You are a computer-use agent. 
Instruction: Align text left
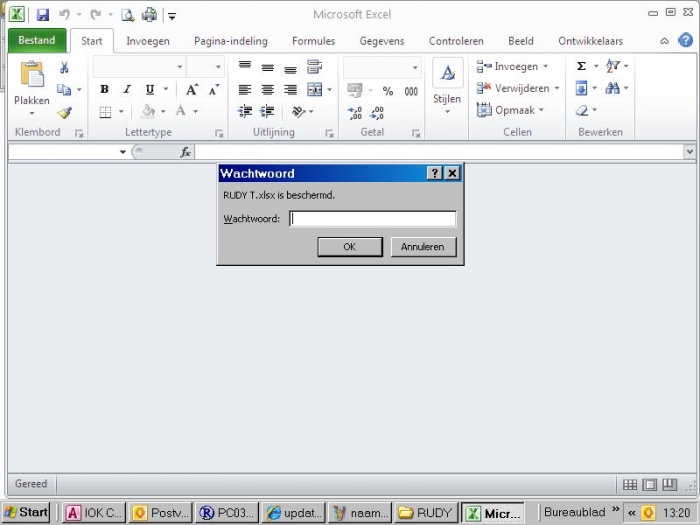(245, 90)
